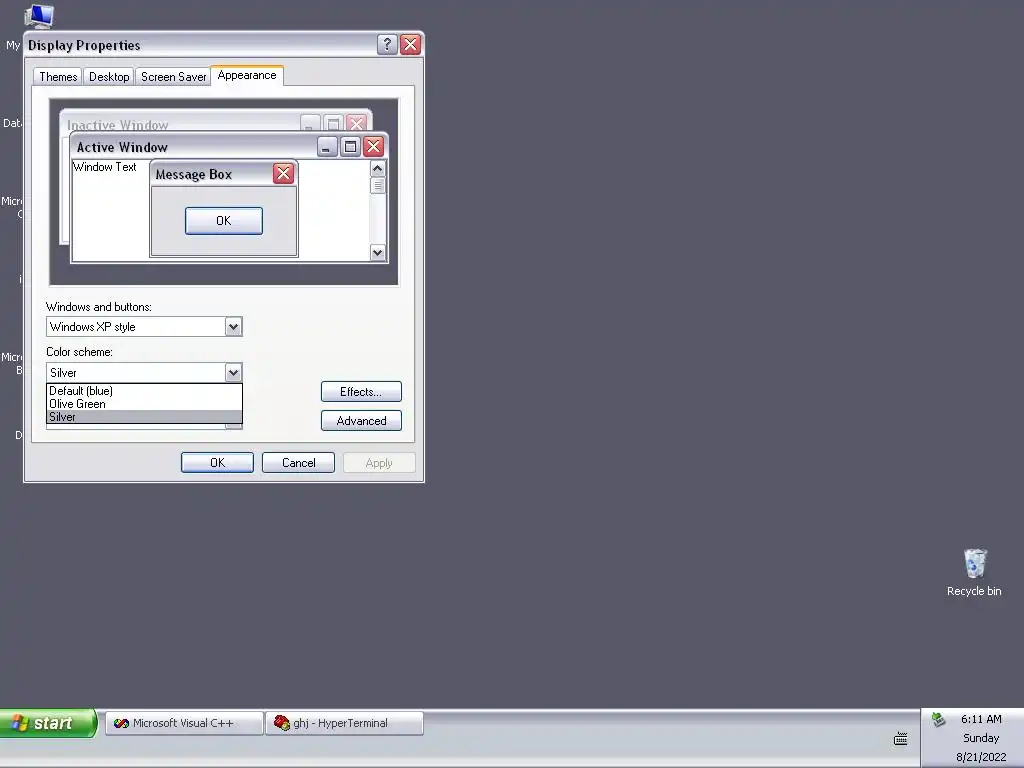Expand the Windows and buttons dropdown
The image size is (1024, 768).
click(233, 327)
